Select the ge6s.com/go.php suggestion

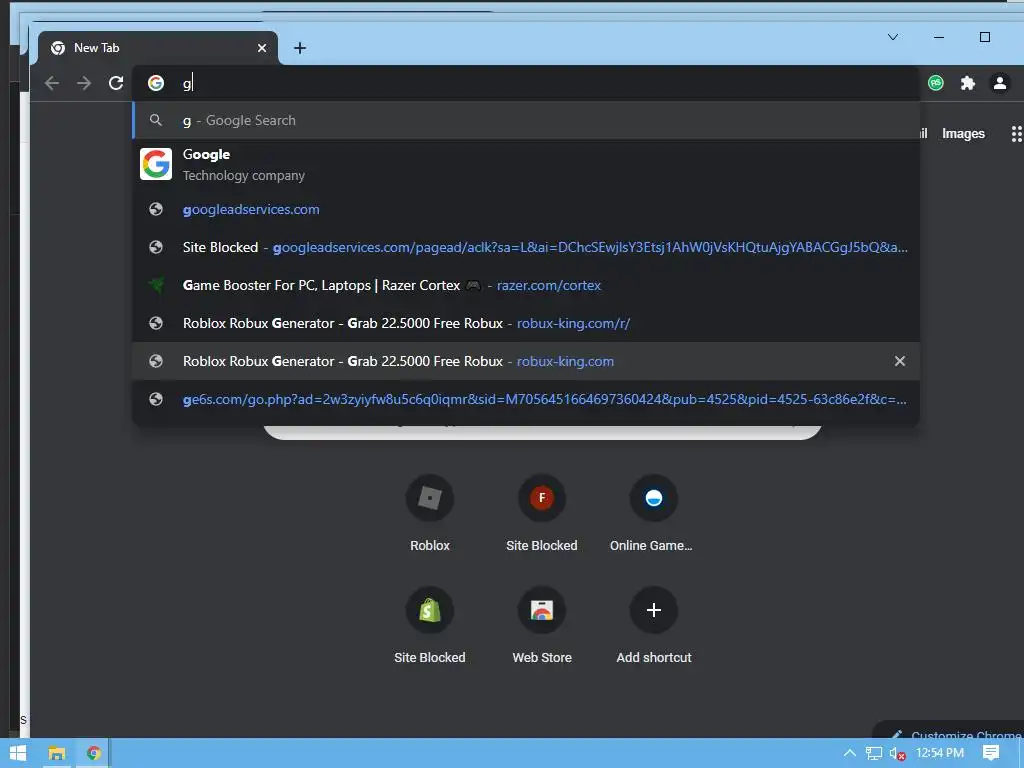526,399
